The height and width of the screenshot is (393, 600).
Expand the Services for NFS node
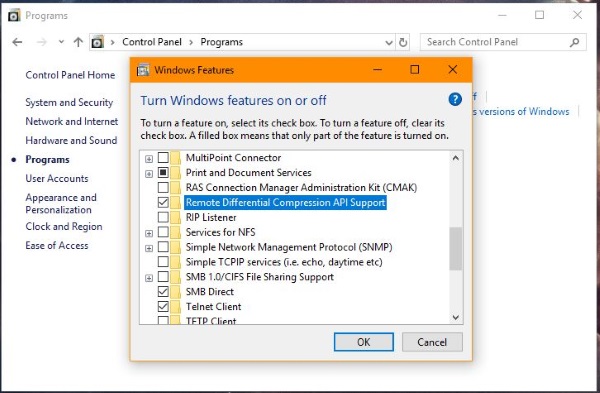pyautogui.click(x=149, y=233)
